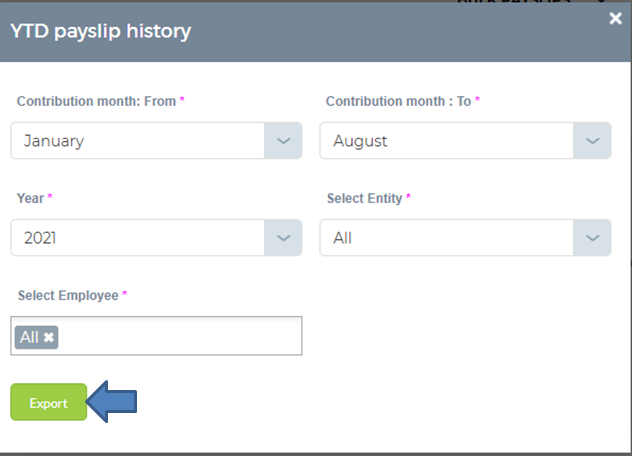Click the YTD payslip history title
The height and width of the screenshot is (456, 632).
[100, 31]
